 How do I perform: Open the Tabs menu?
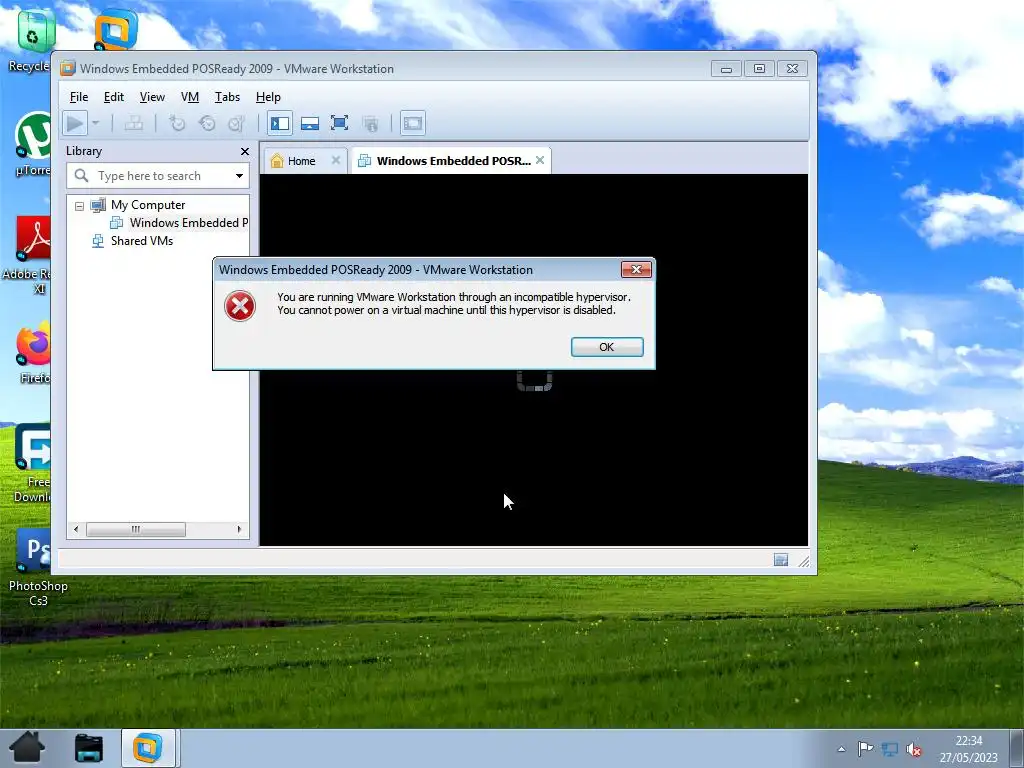coord(227,97)
